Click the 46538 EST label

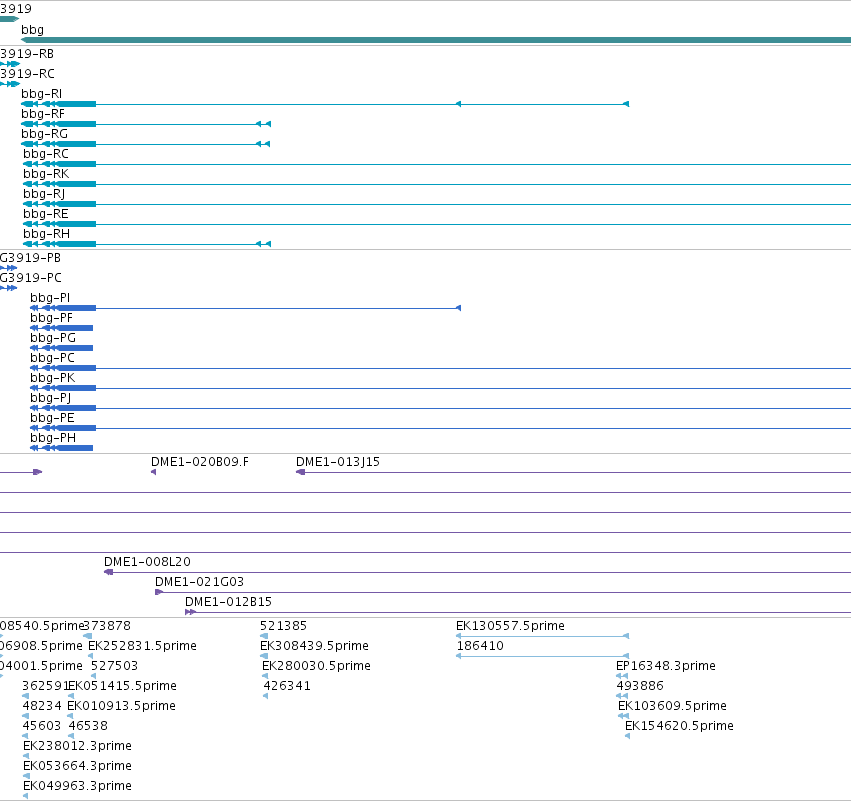(x=88, y=726)
